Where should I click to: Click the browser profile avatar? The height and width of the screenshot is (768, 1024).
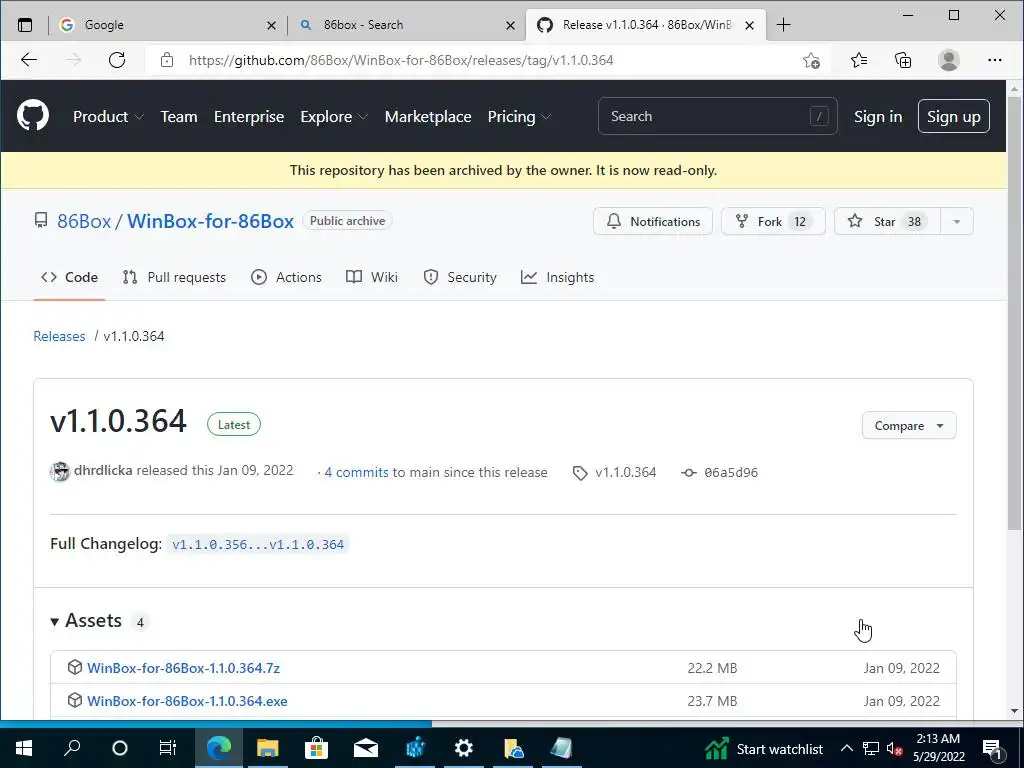(948, 60)
